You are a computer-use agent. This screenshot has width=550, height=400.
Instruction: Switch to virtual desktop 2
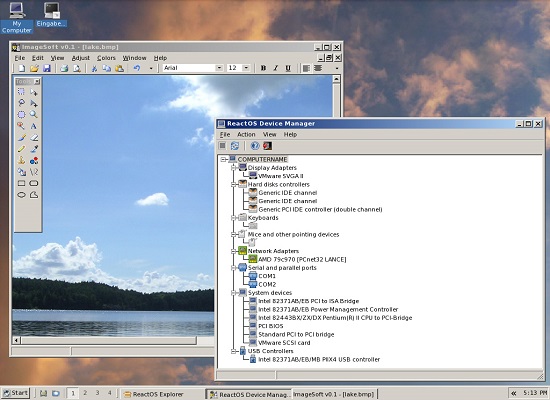85,393
